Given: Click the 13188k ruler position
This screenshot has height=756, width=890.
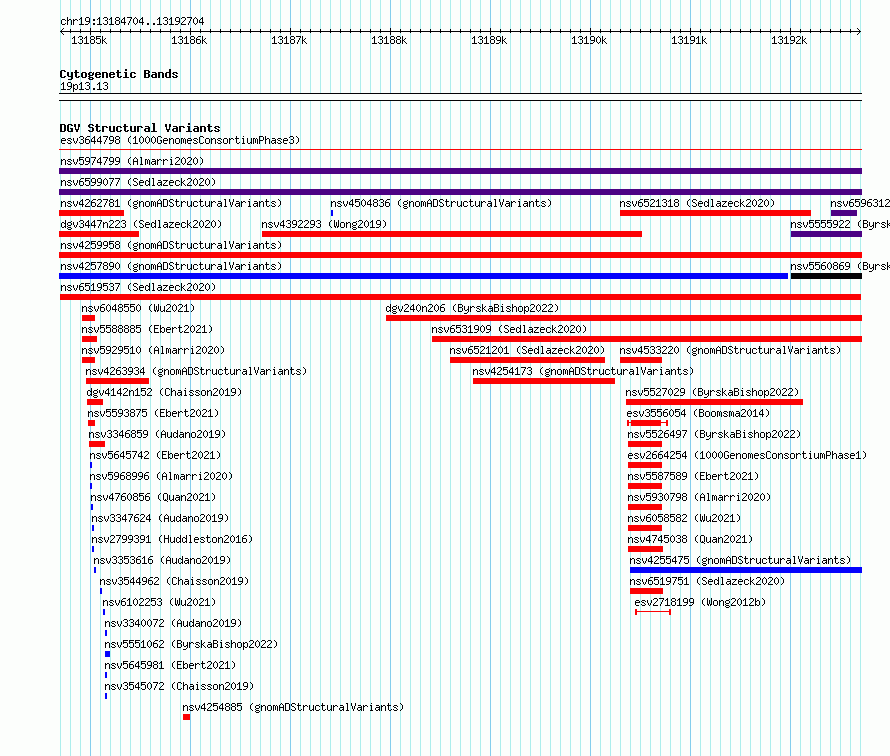Looking at the screenshot, I should click(x=389, y=40).
